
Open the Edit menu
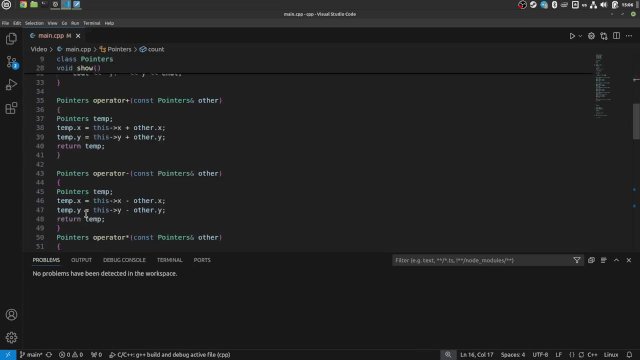[x=17, y=23]
